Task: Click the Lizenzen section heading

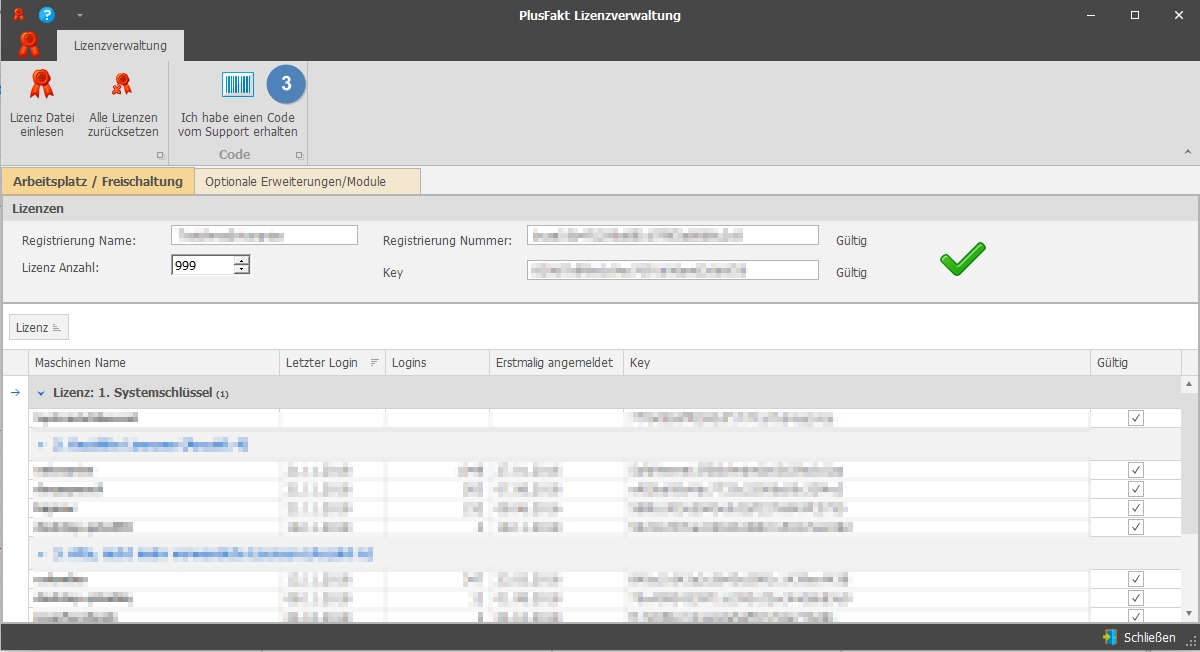Action: [x=38, y=209]
